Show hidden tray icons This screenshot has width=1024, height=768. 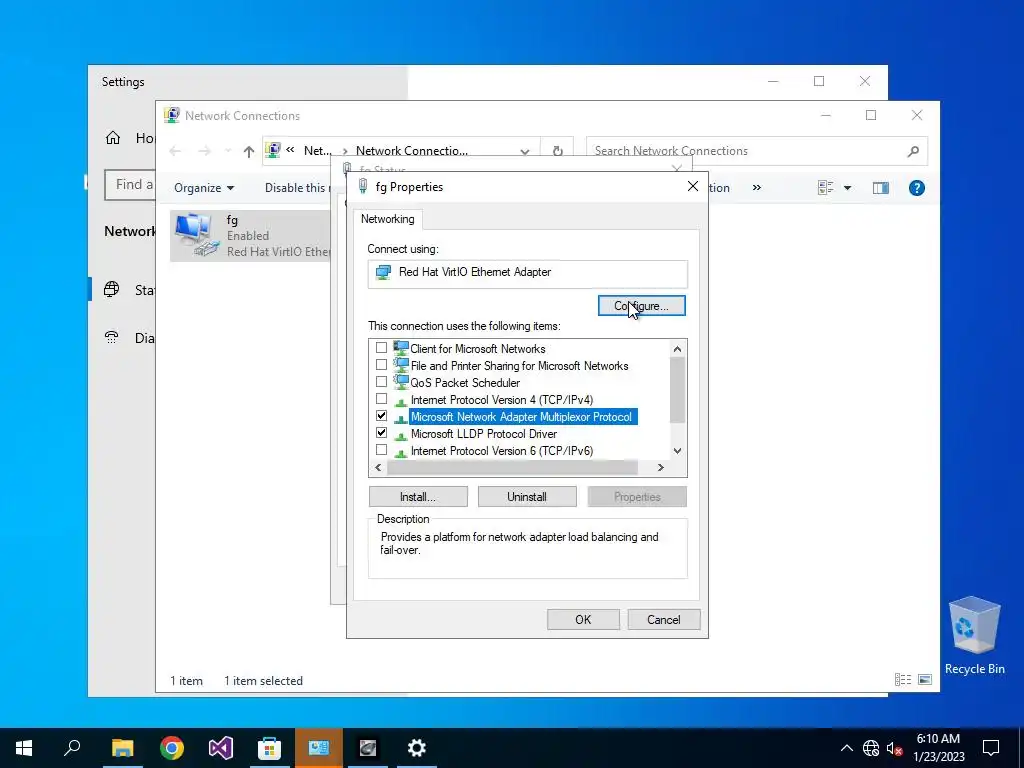pos(846,748)
